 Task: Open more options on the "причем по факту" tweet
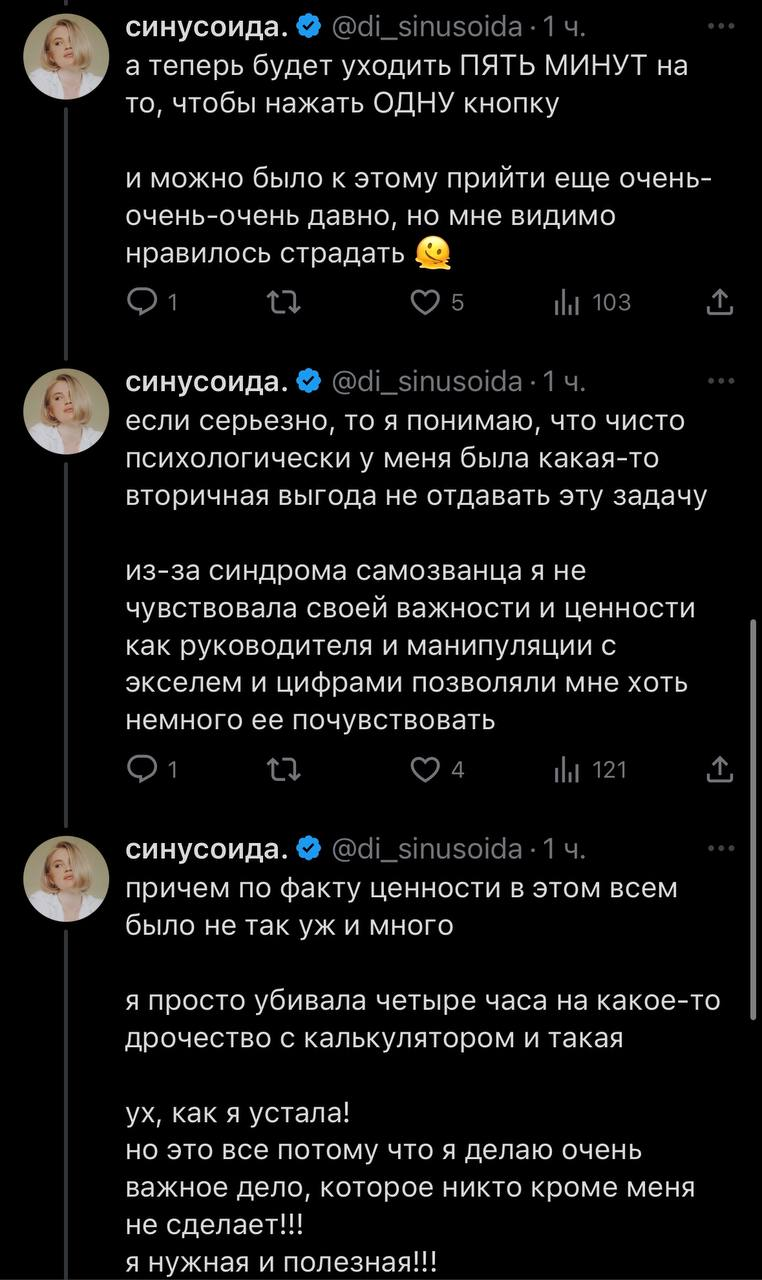pyautogui.click(x=720, y=848)
